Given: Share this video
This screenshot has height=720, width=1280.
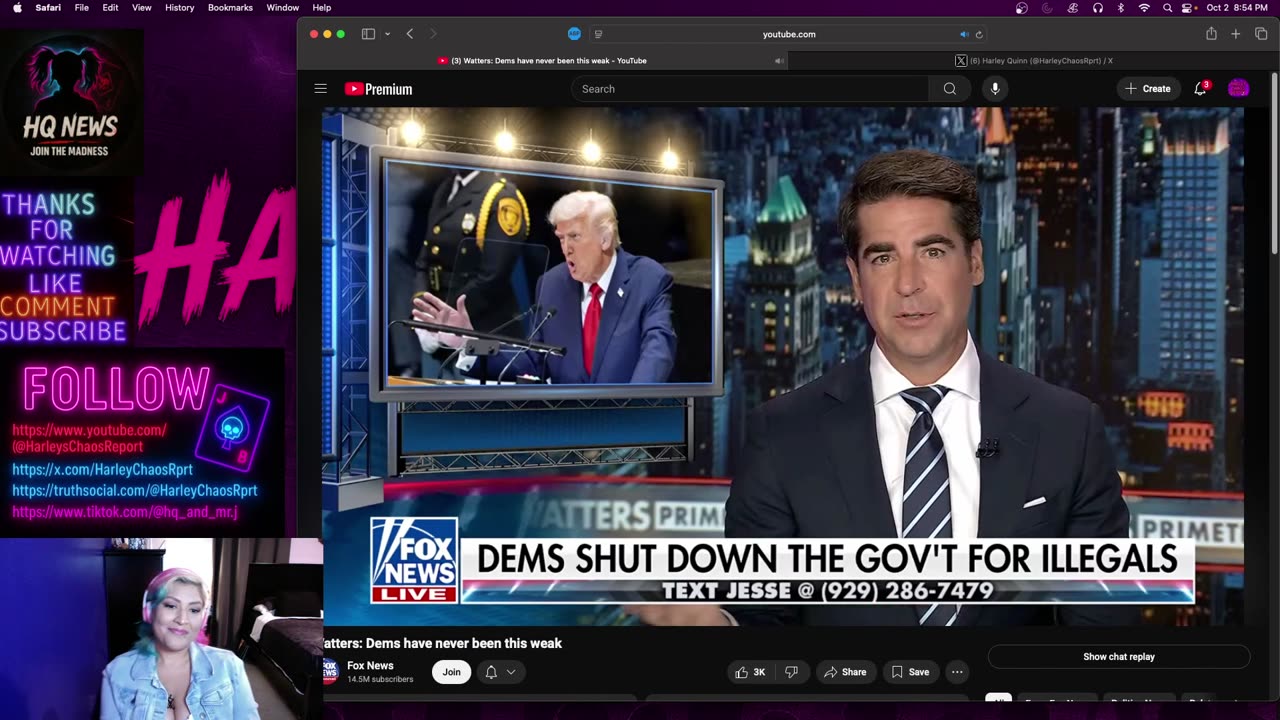Looking at the screenshot, I should pos(845,672).
